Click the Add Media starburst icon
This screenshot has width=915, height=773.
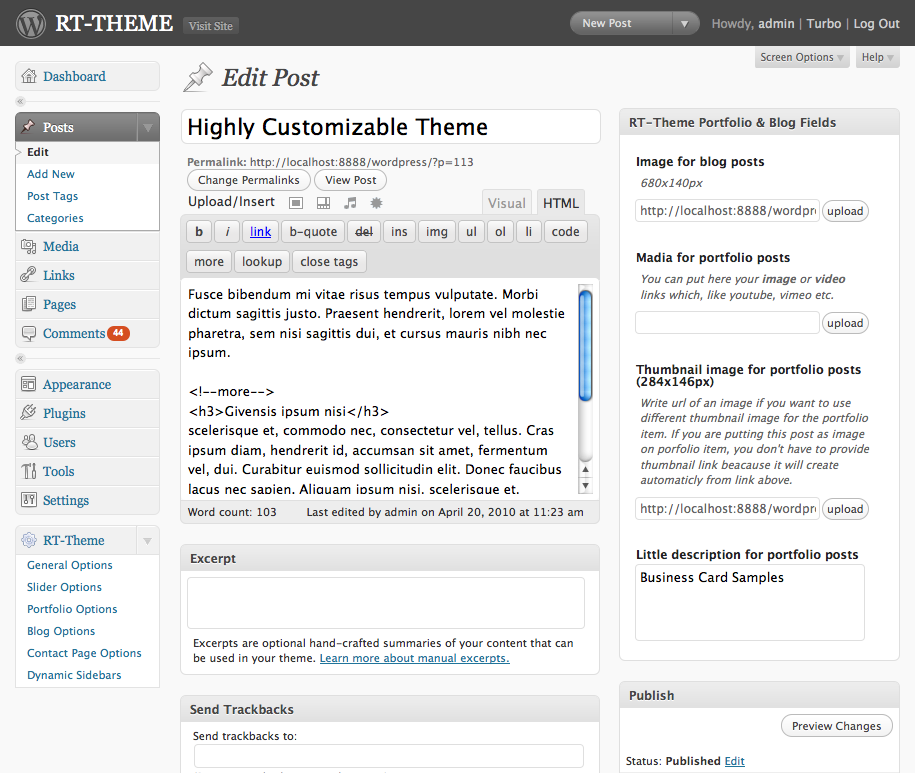[376, 203]
